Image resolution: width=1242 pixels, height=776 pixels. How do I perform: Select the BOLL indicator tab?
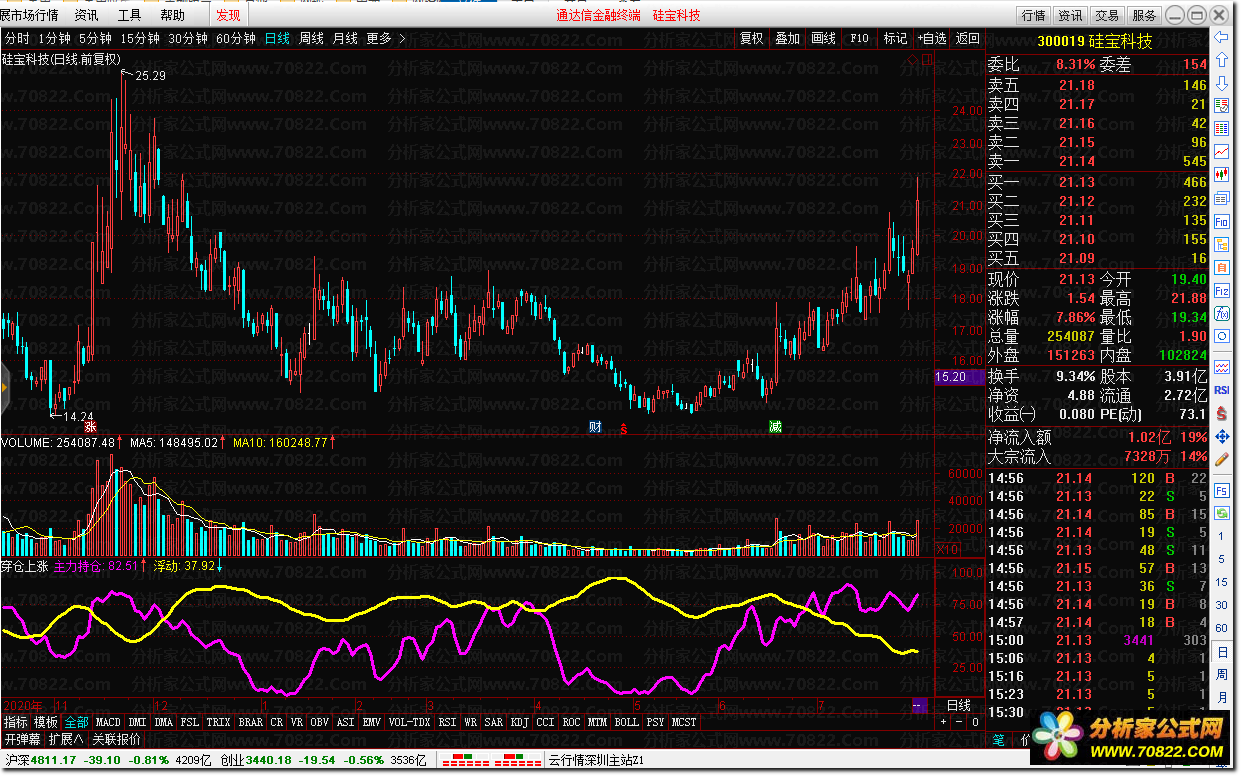[x=626, y=721]
